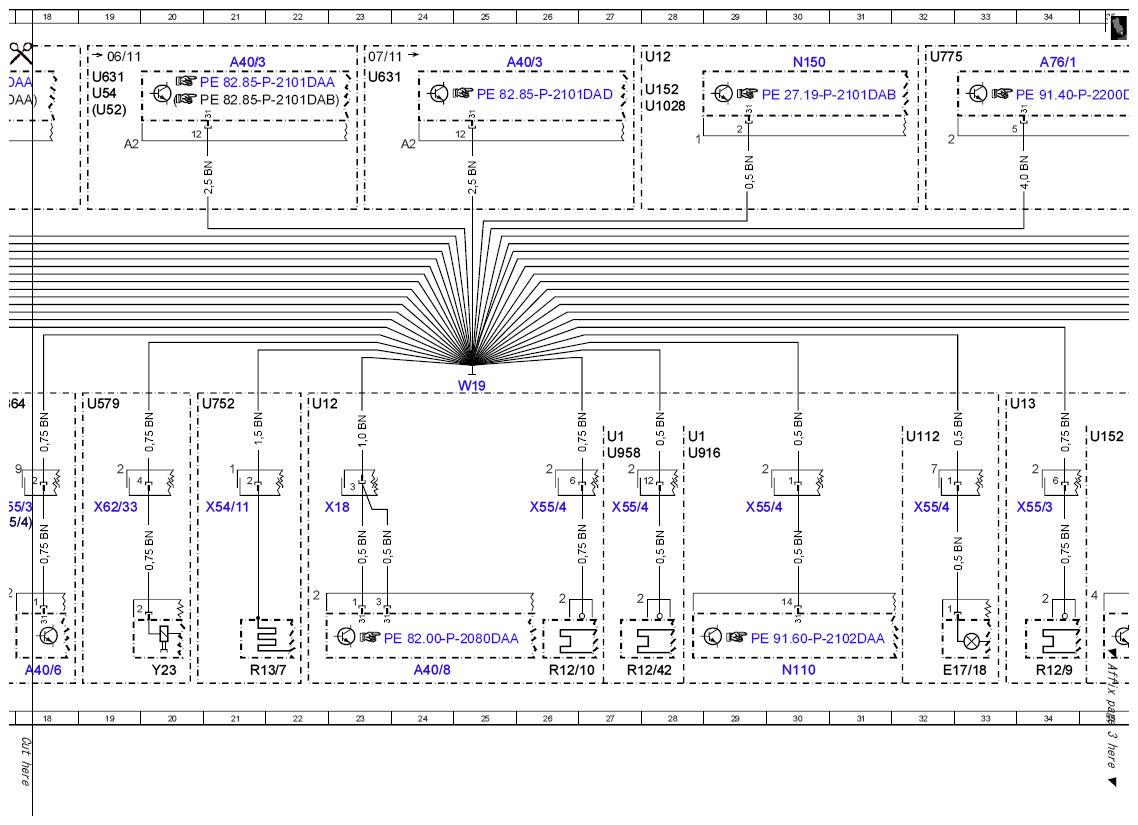Select the N110 component link
The width and height of the screenshot is (1138, 825).
tap(798, 670)
